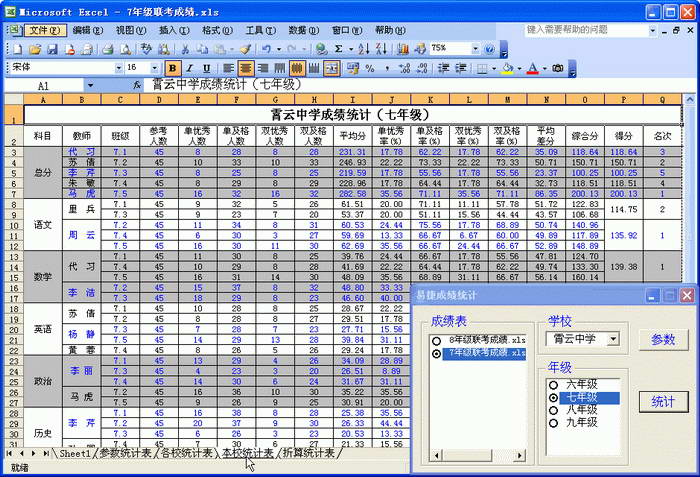The height and width of the screenshot is (477, 700).
Task: Open the 帮助(H) menu
Action: pyautogui.click(x=390, y=30)
